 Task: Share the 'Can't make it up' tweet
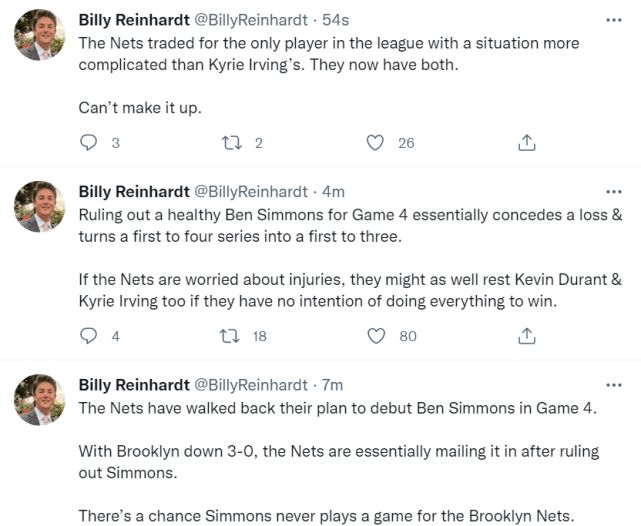pos(526,143)
